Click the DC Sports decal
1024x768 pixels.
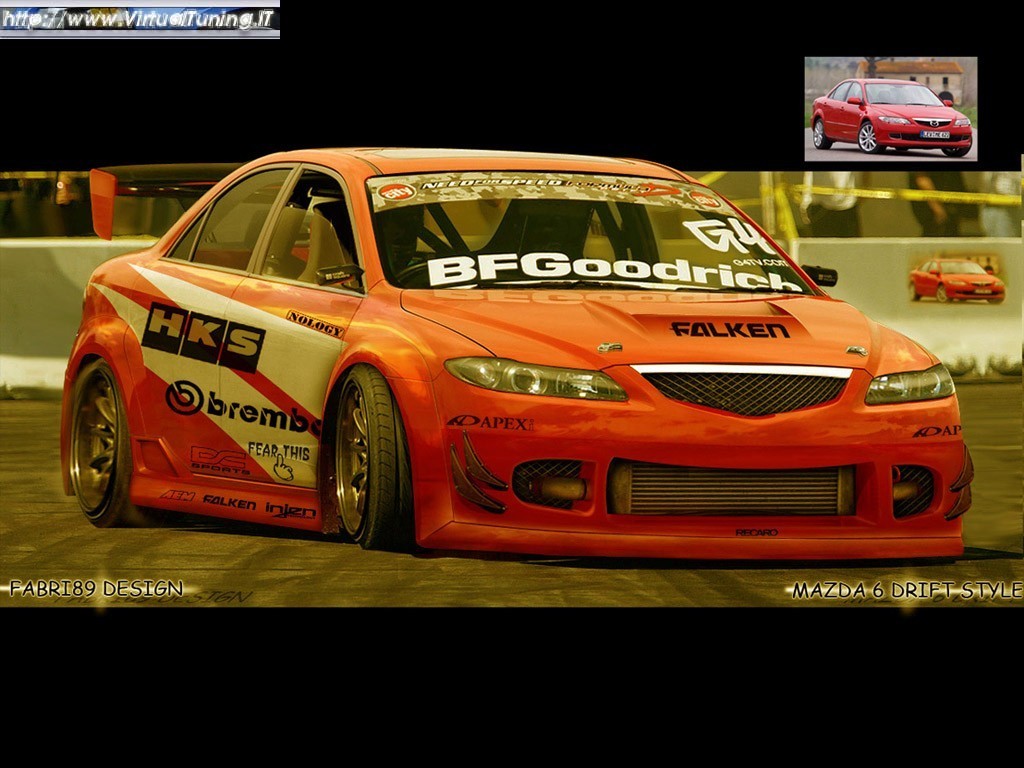(x=220, y=460)
